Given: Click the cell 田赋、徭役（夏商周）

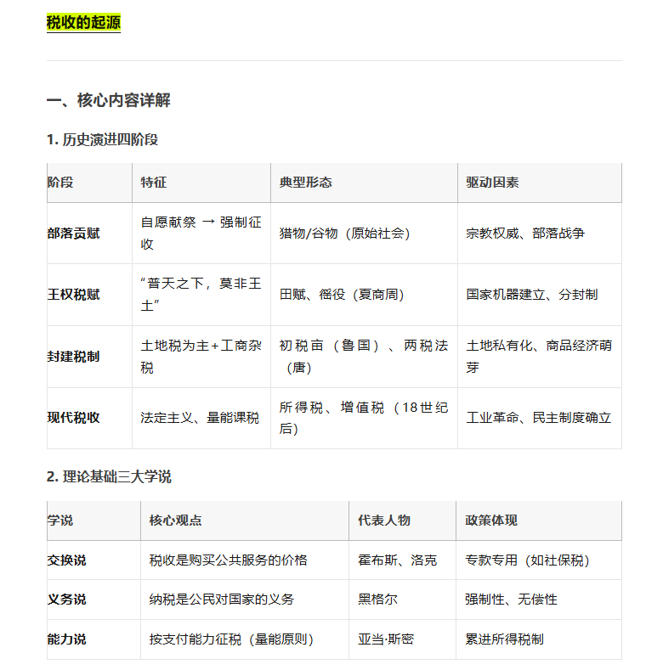Looking at the screenshot, I should tap(341, 295).
